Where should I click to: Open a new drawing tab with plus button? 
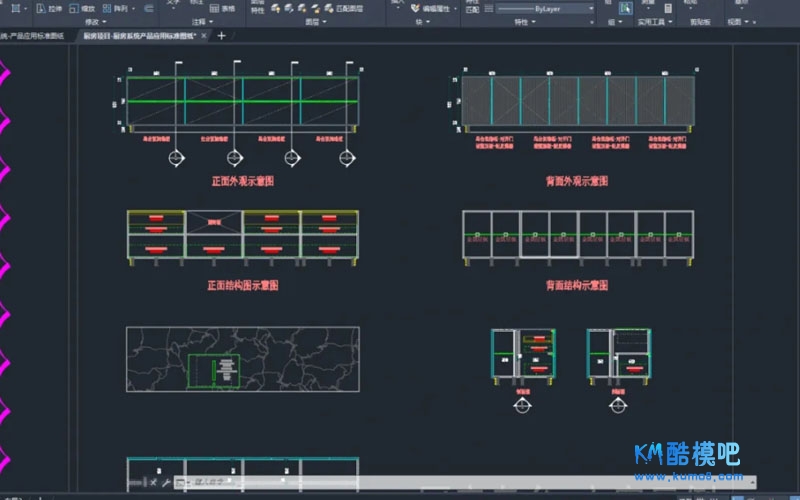[x=221, y=36]
